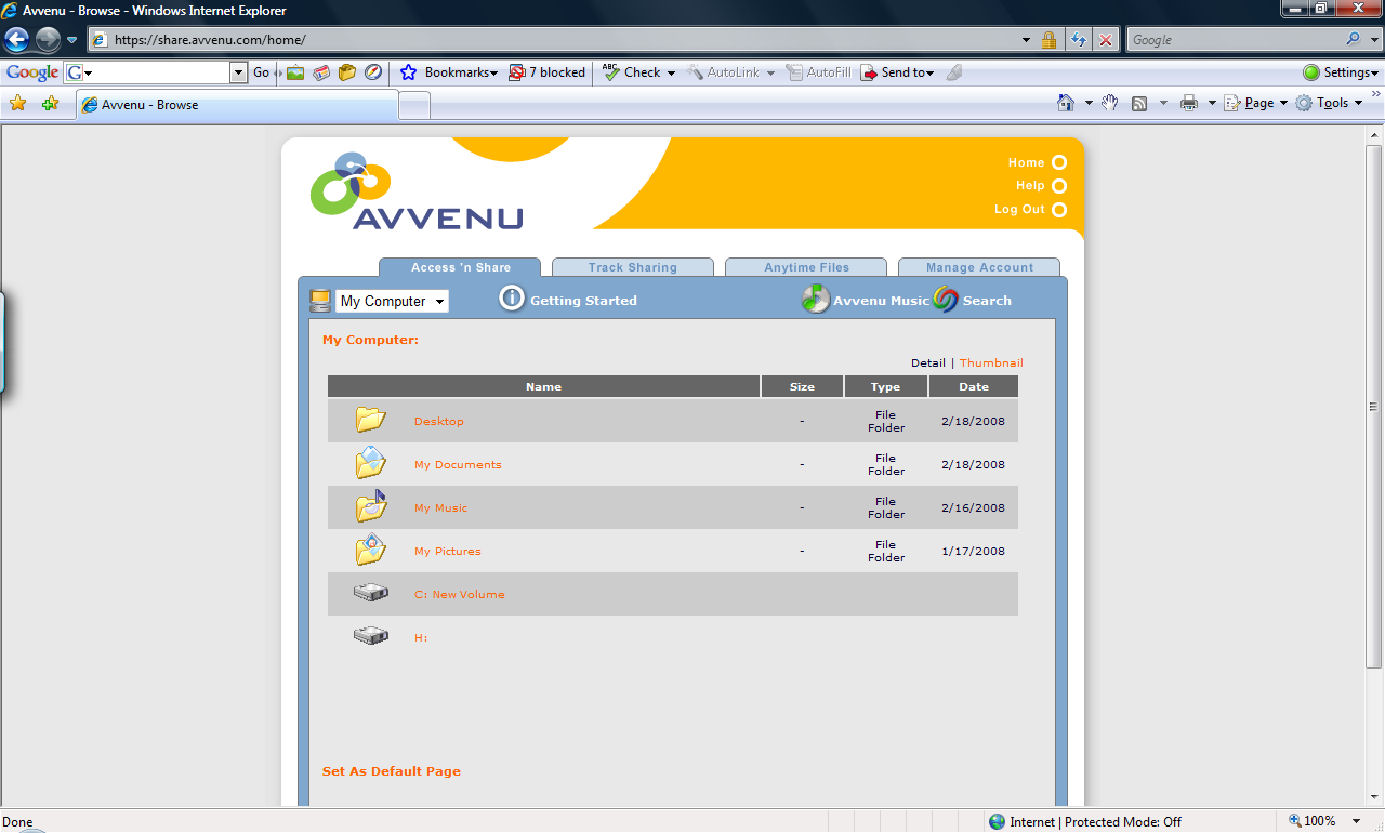Viewport: 1385px width, 833px height.
Task: Click the H: drive icon
Action: point(370,635)
